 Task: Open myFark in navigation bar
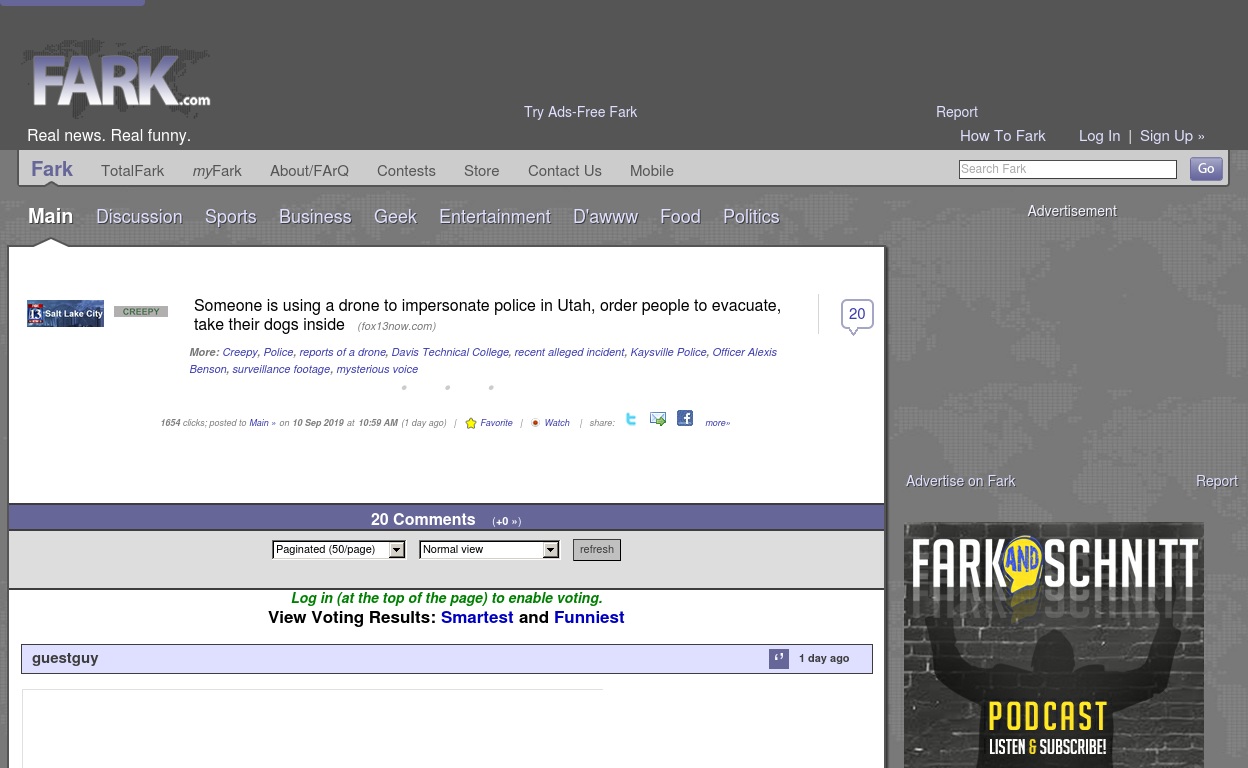point(217,171)
